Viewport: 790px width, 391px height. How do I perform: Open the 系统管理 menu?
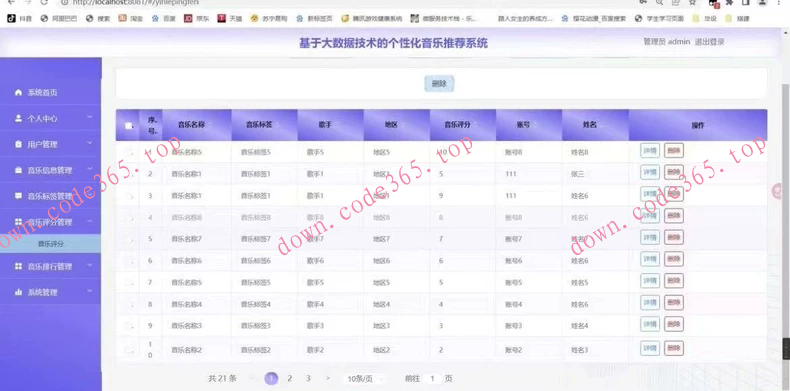tap(51, 292)
